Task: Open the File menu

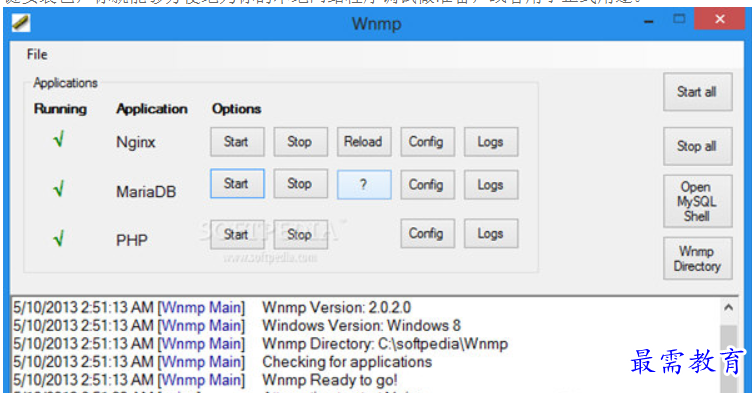Action: (x=37, y=55)
